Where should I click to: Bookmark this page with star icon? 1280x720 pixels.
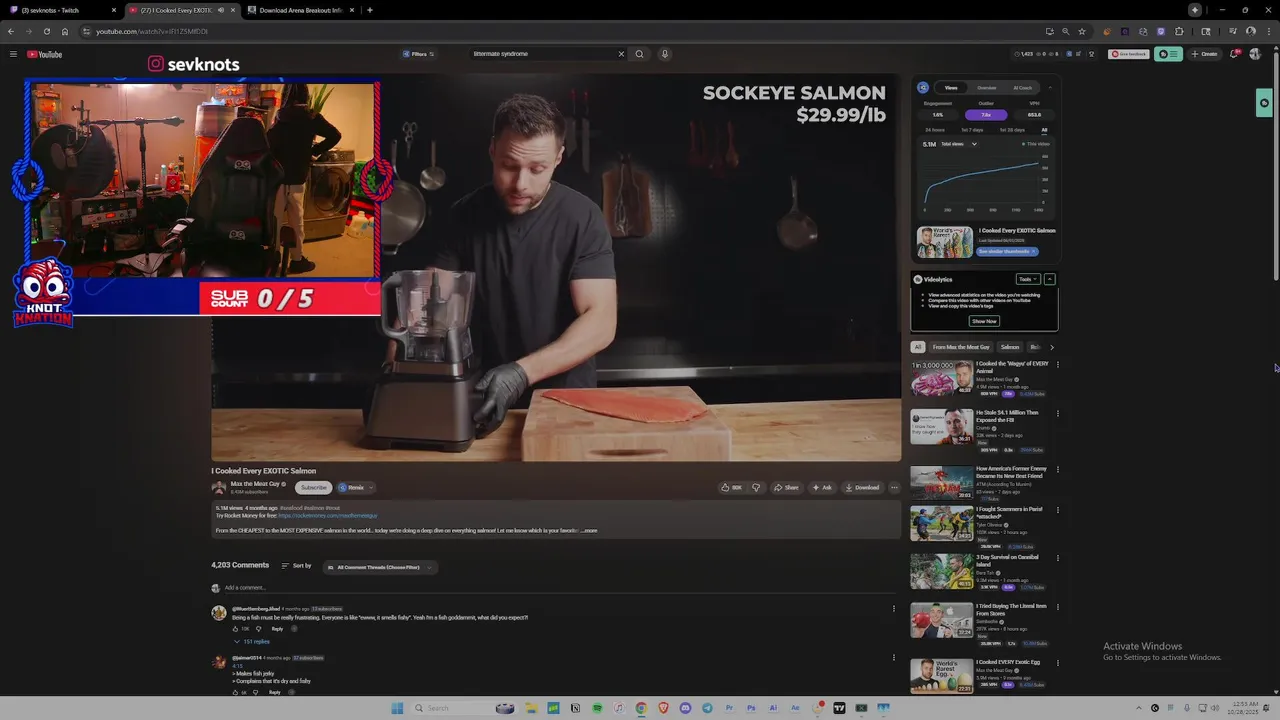point(1081,31)
